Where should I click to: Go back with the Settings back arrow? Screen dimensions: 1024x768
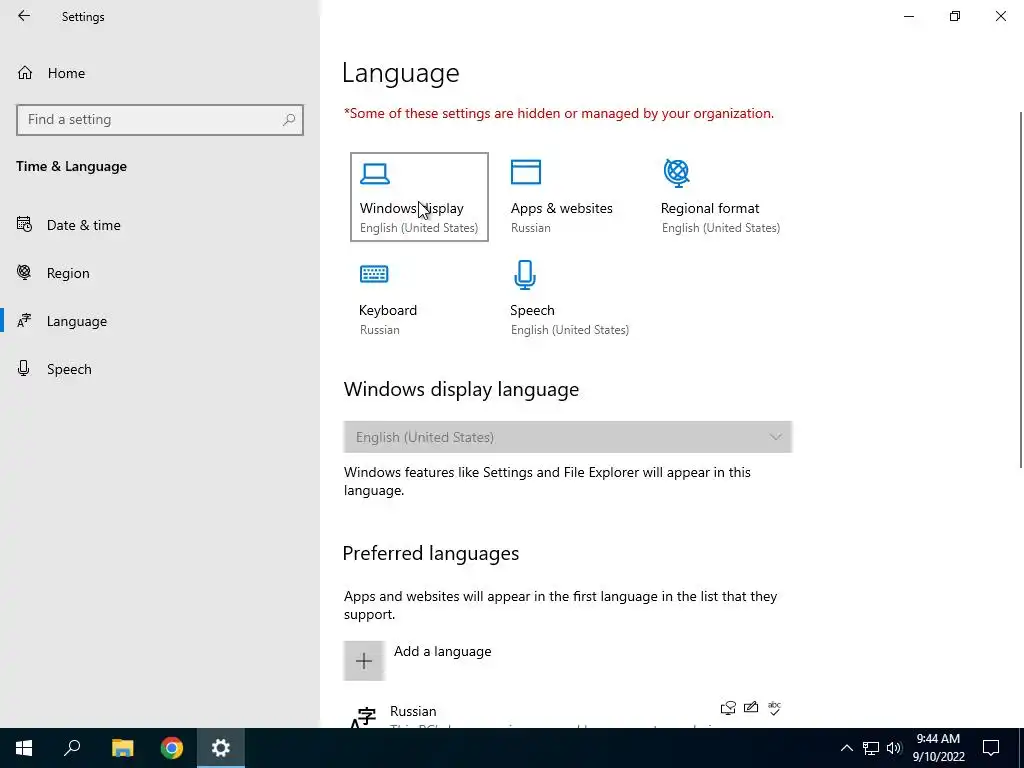[x=24, y=16]
